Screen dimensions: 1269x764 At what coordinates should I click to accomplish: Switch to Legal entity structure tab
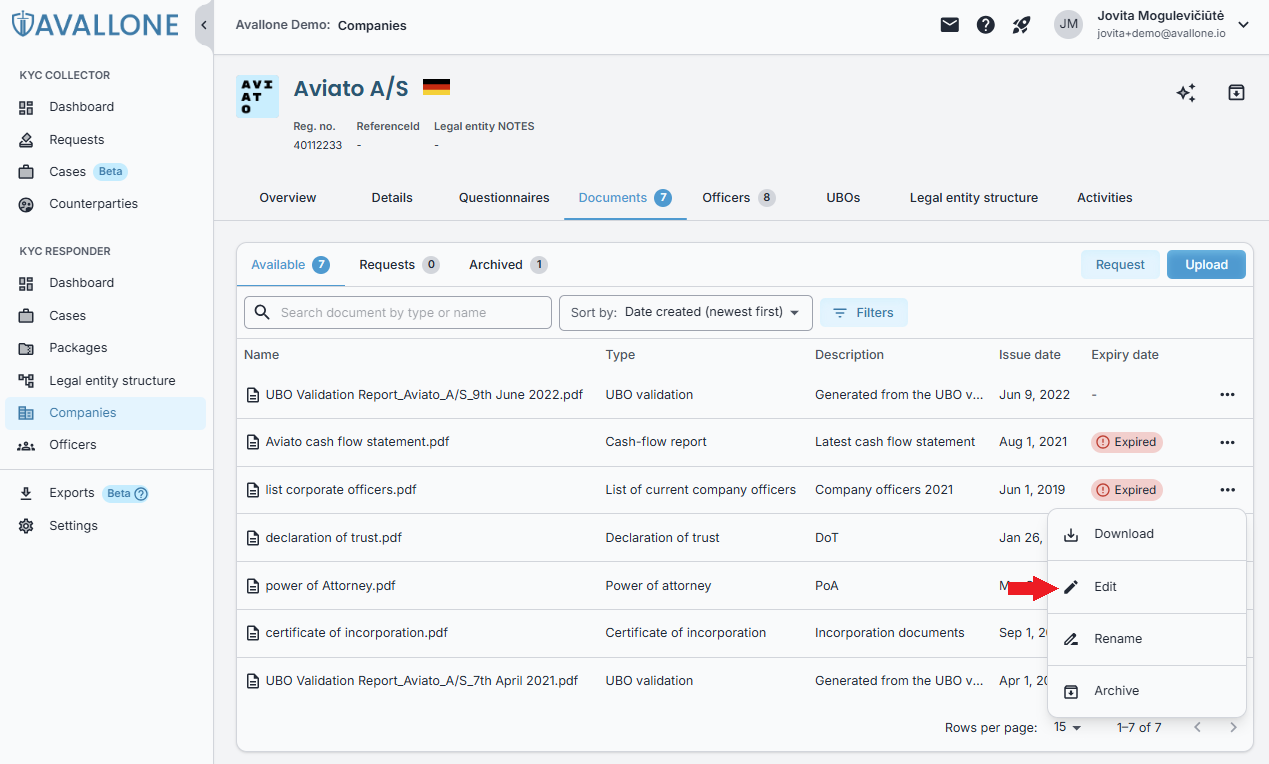pyautogui.click(x=974, y=198)
